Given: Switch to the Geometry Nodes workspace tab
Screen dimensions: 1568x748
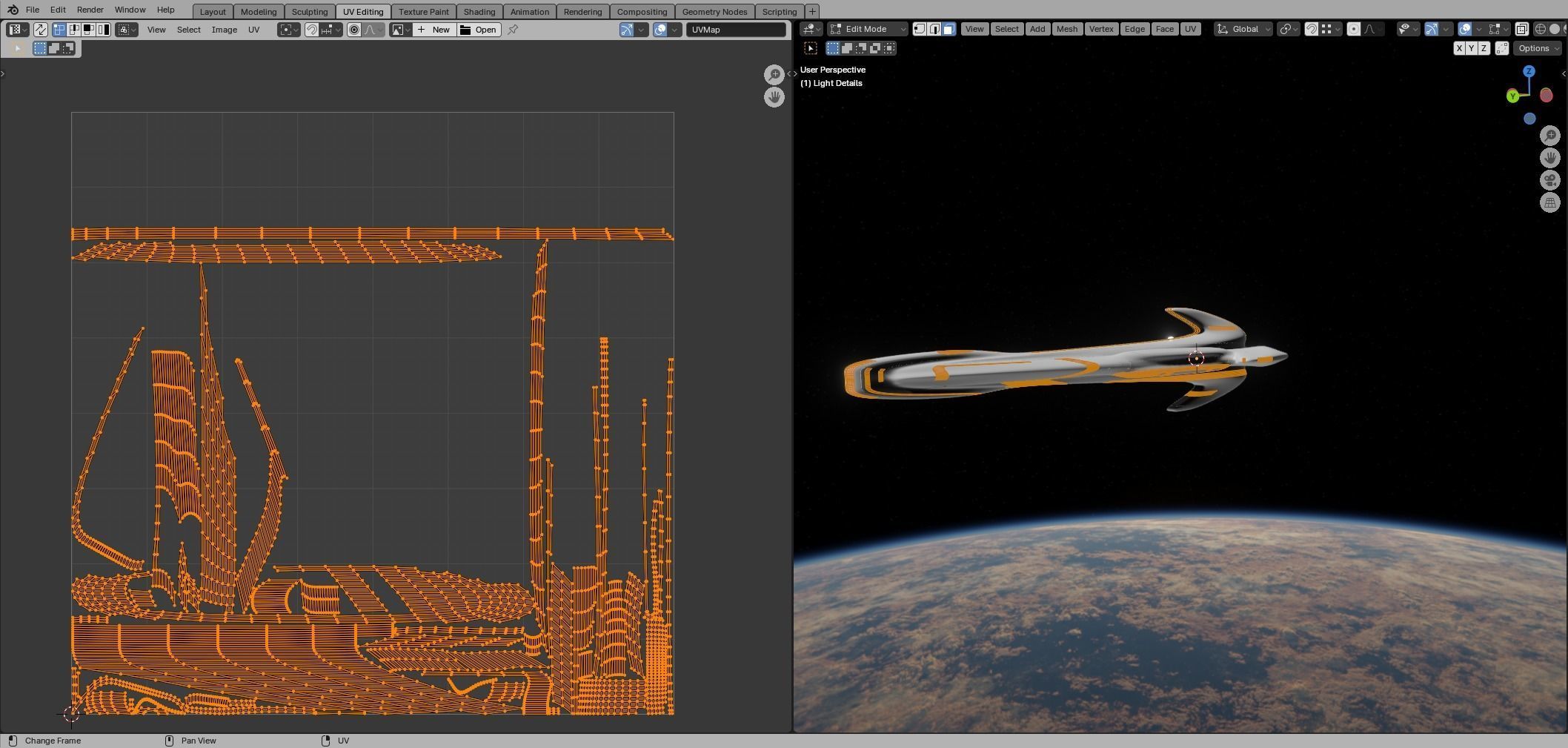Looking at the screenshot, I should point(714,11).
